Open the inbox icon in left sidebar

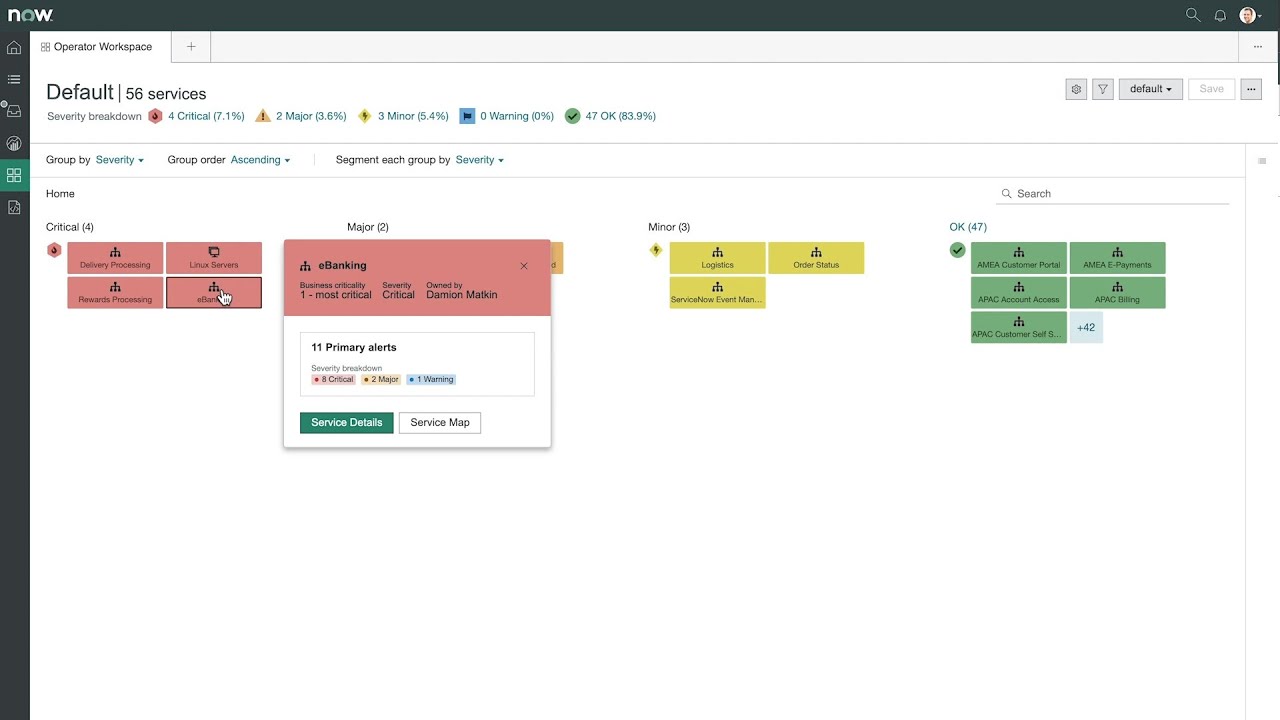pyautogui.click(x=14, y=111)
